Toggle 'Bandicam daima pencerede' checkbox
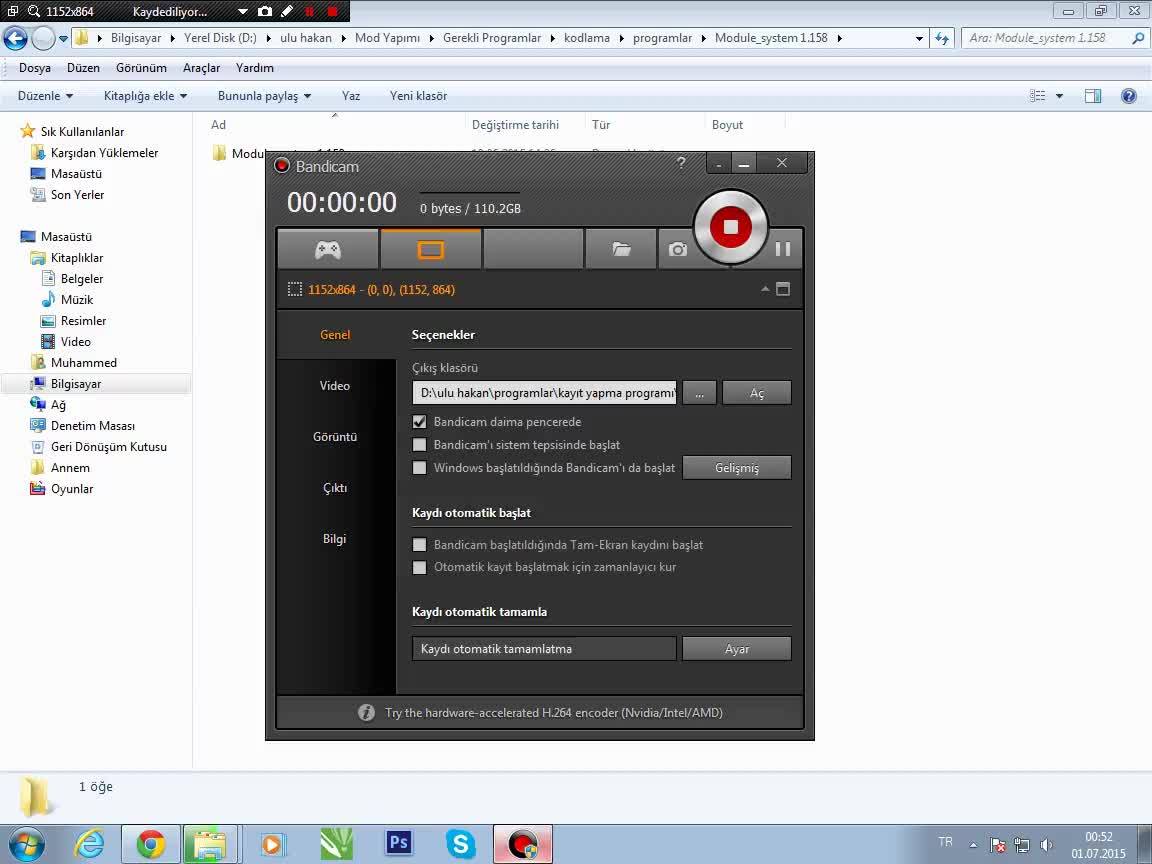Viewport: 1152px width, 864px height. [x=420, y=422]
